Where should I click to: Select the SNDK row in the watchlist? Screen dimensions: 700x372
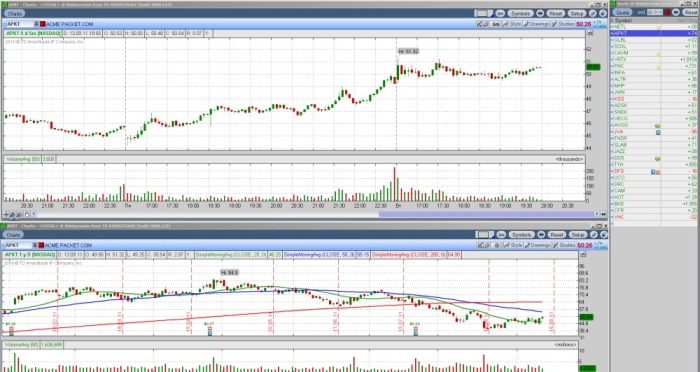point(655,112)
